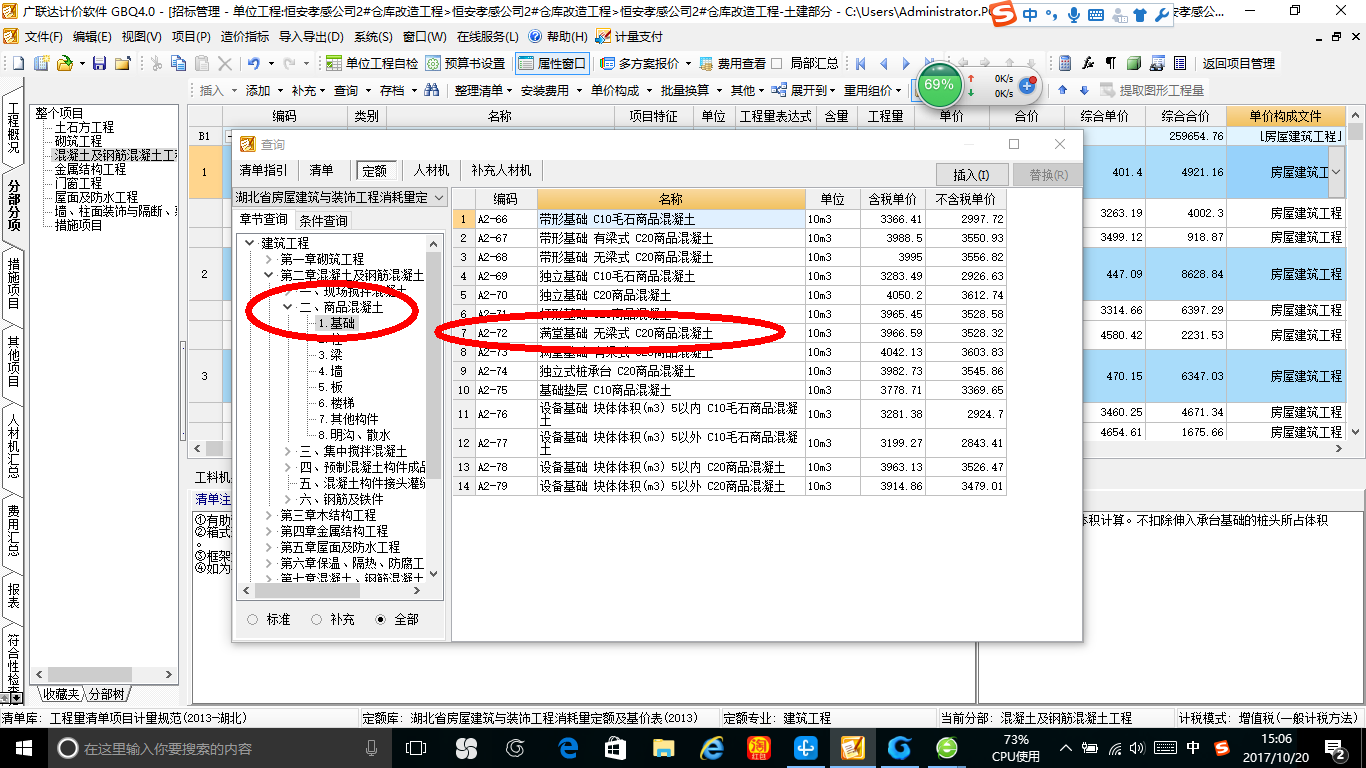The height and width of the screenshot is (768, 1366).
Task: Click the previous record arrow icon
Action: point(886,63)
